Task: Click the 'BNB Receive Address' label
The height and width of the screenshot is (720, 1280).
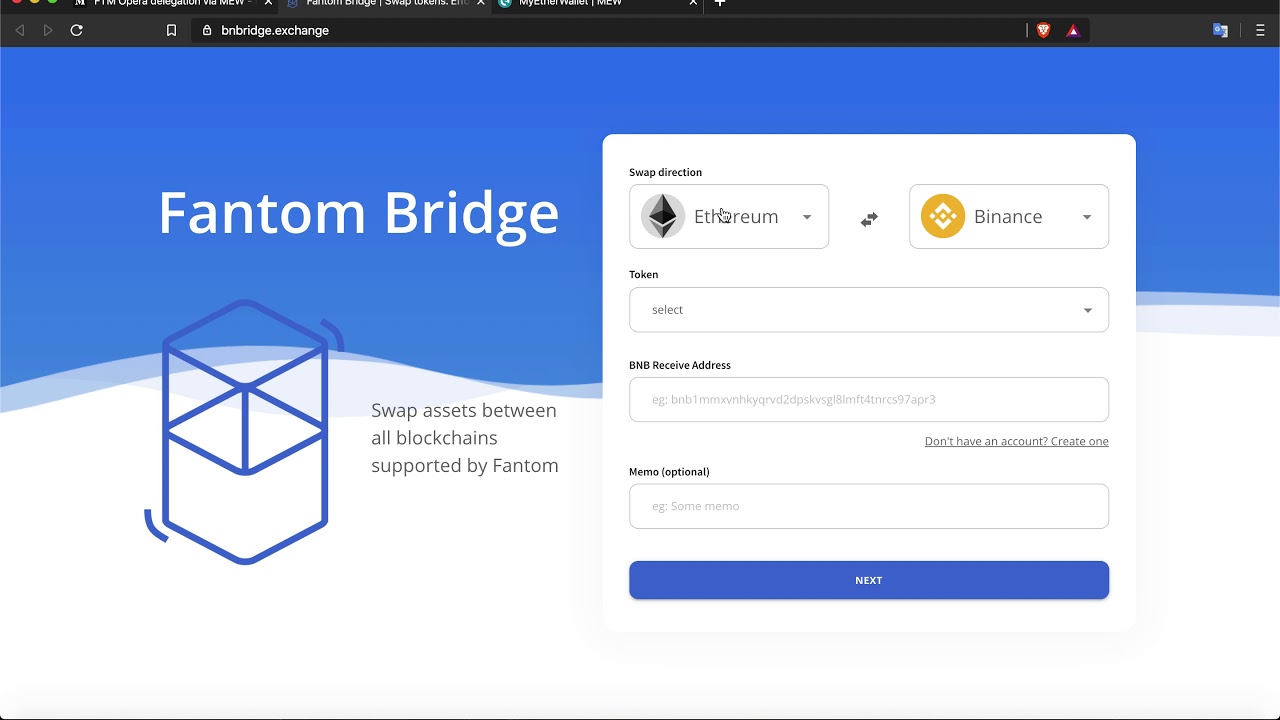Action: coord(679,365)
